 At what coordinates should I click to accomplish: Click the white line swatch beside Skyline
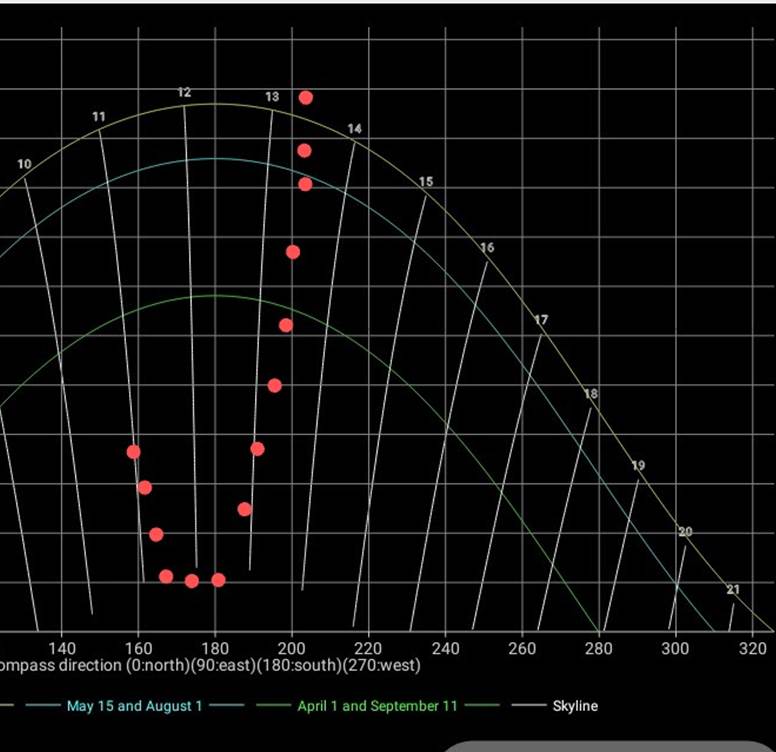coord(529,706)
